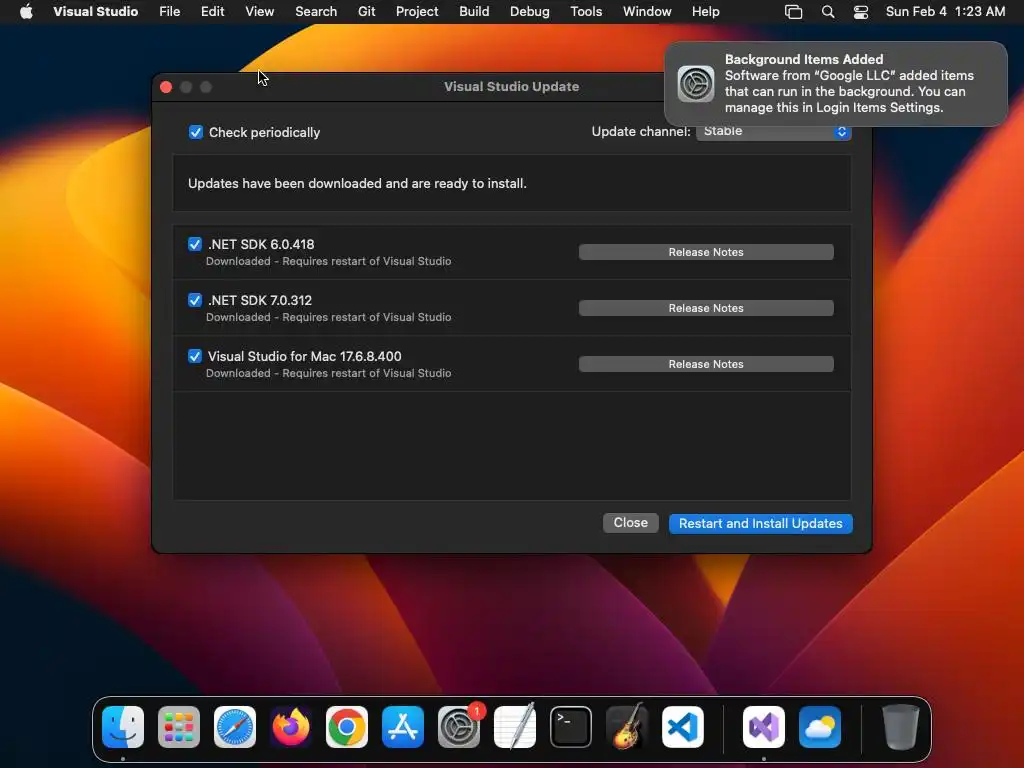Open the Project menu

[x=417, y=12]
